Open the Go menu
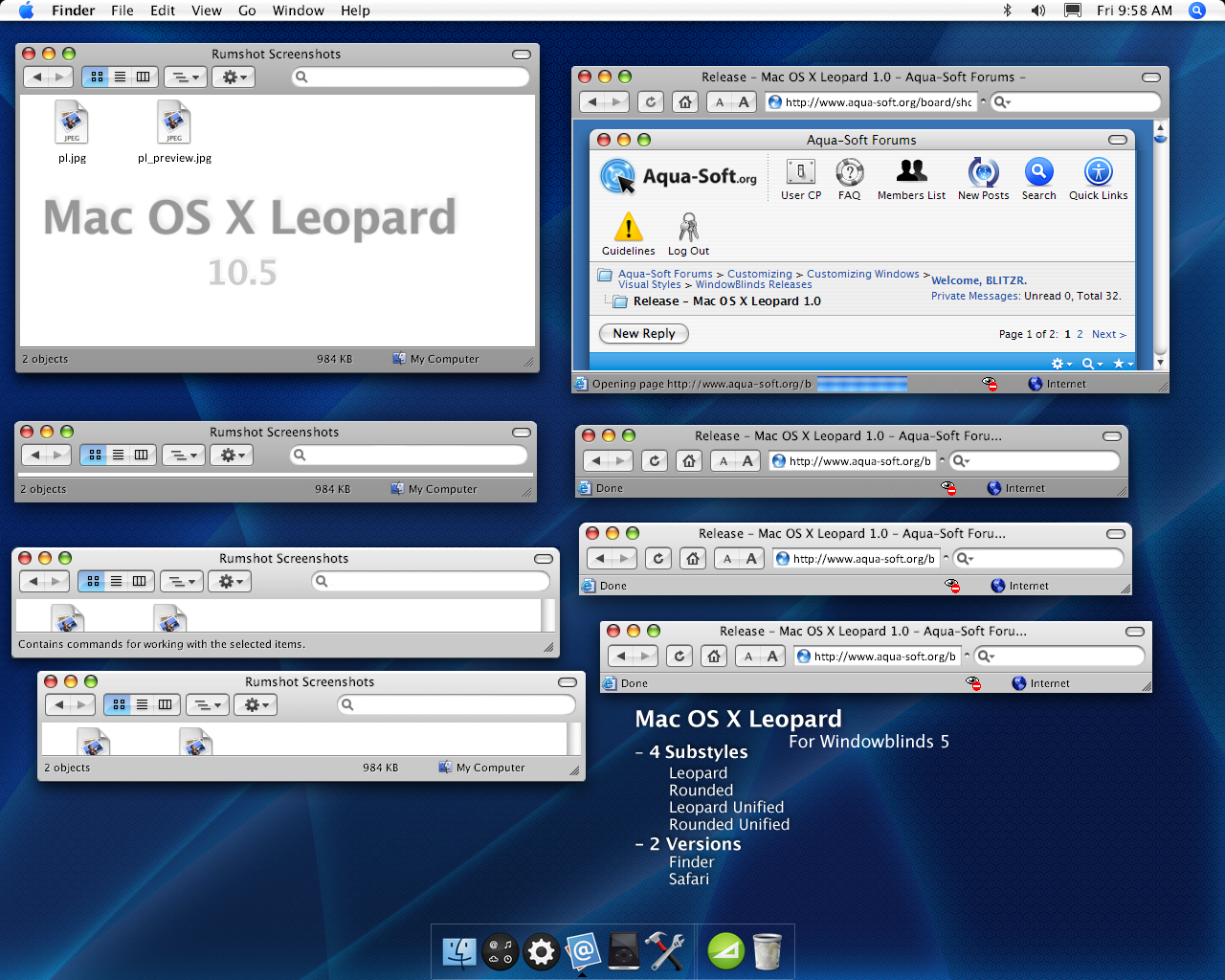The height and width of the screenshot is (980, 1225). point(247,11)
